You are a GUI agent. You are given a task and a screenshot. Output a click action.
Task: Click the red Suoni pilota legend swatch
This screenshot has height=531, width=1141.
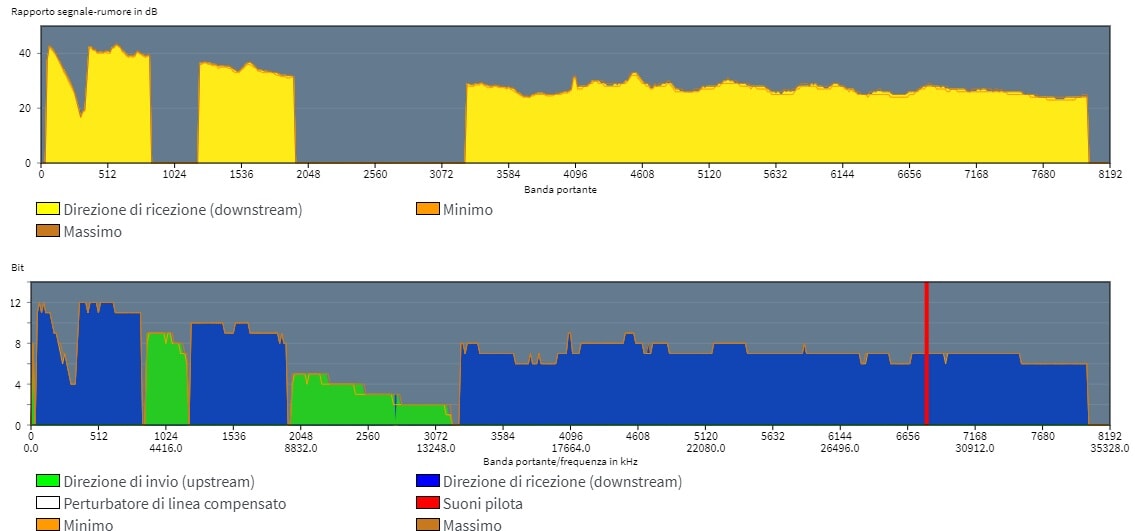point(427,504)
